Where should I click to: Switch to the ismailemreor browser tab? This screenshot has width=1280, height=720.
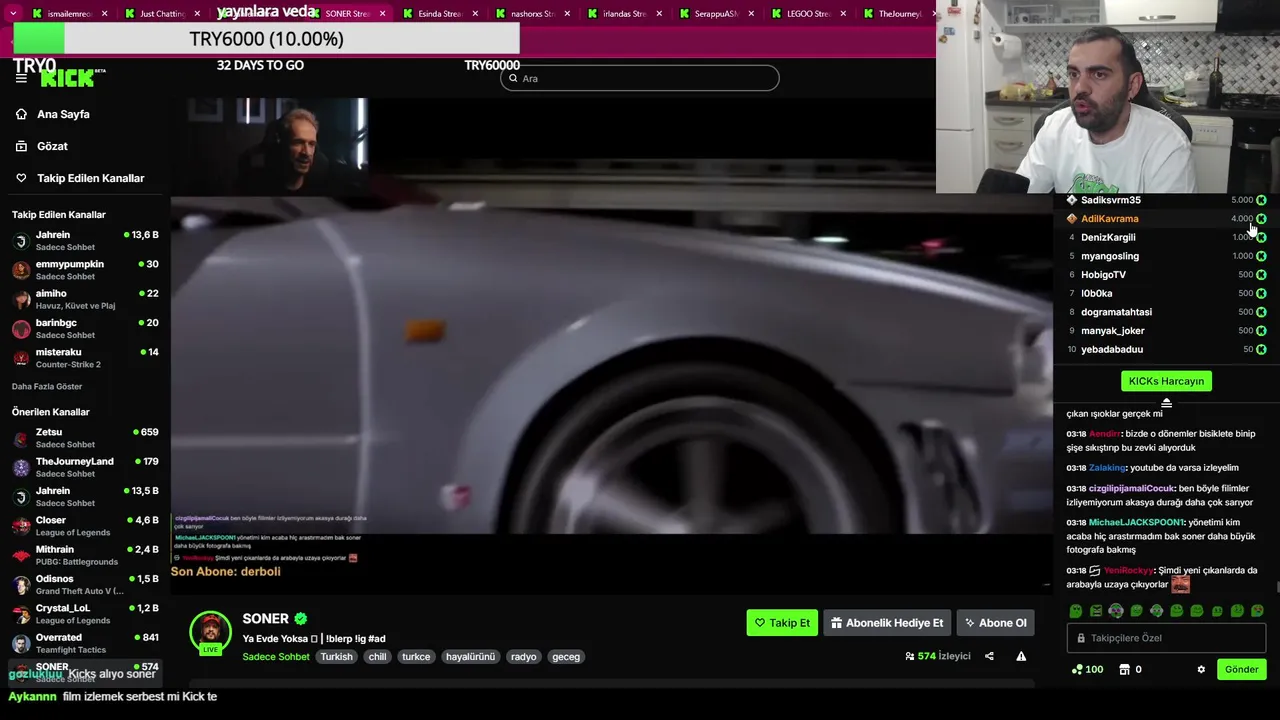pos(70,14)
